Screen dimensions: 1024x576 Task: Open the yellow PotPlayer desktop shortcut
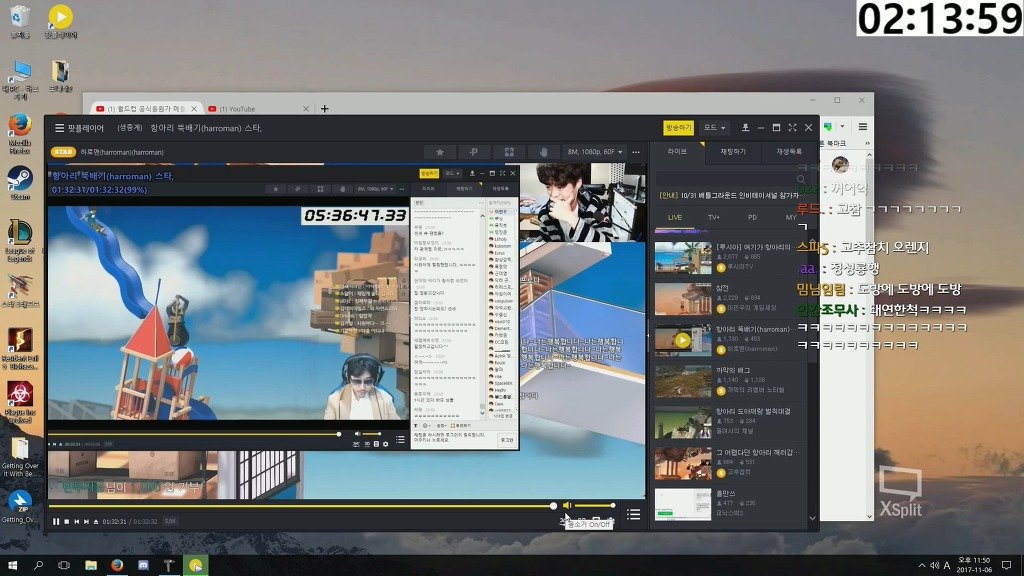click(x=60, y=21)
